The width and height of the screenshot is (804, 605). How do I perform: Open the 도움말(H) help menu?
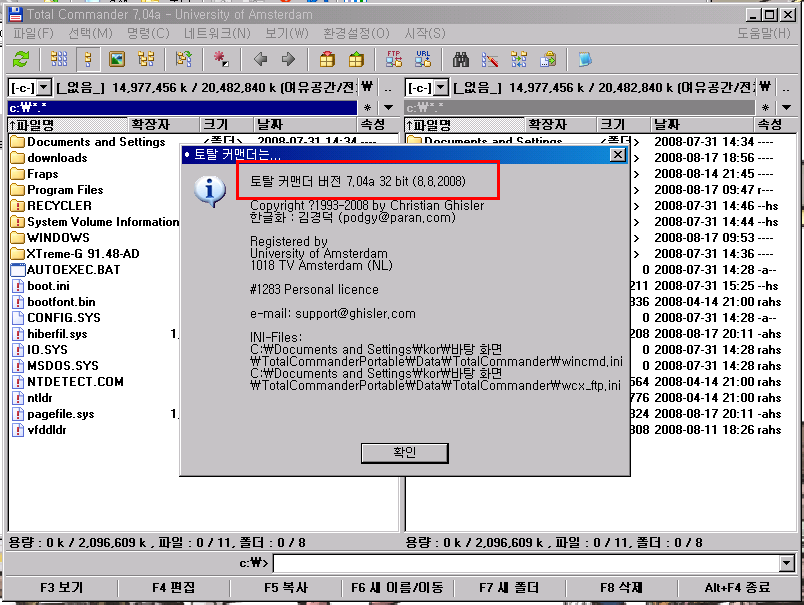(764, 33)
